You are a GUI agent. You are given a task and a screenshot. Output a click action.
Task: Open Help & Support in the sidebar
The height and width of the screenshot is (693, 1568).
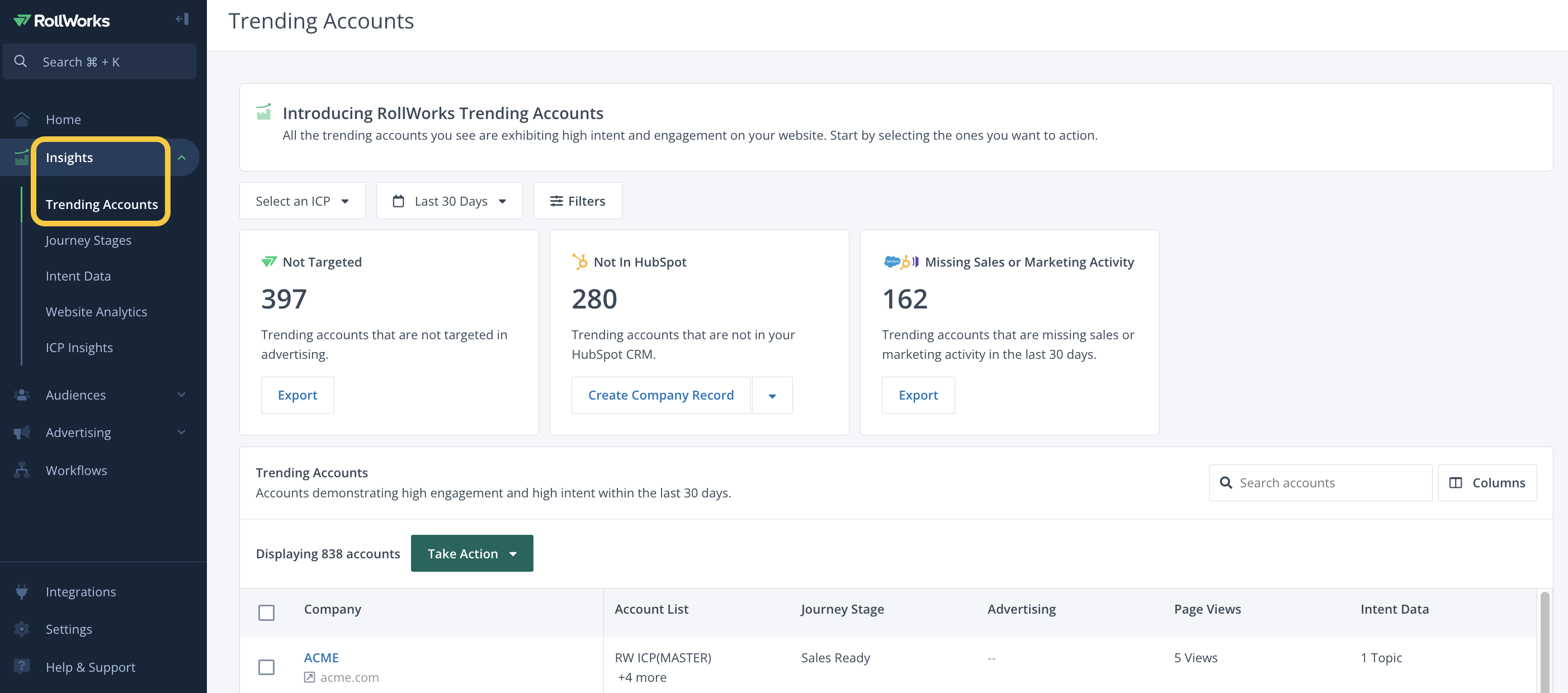(91, 667)
